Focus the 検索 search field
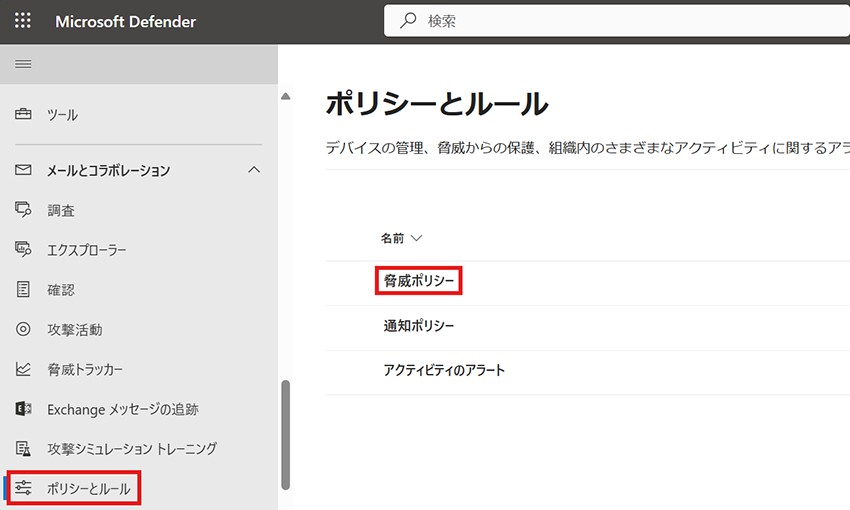This screenshot has width=850, height=510. 617,21
